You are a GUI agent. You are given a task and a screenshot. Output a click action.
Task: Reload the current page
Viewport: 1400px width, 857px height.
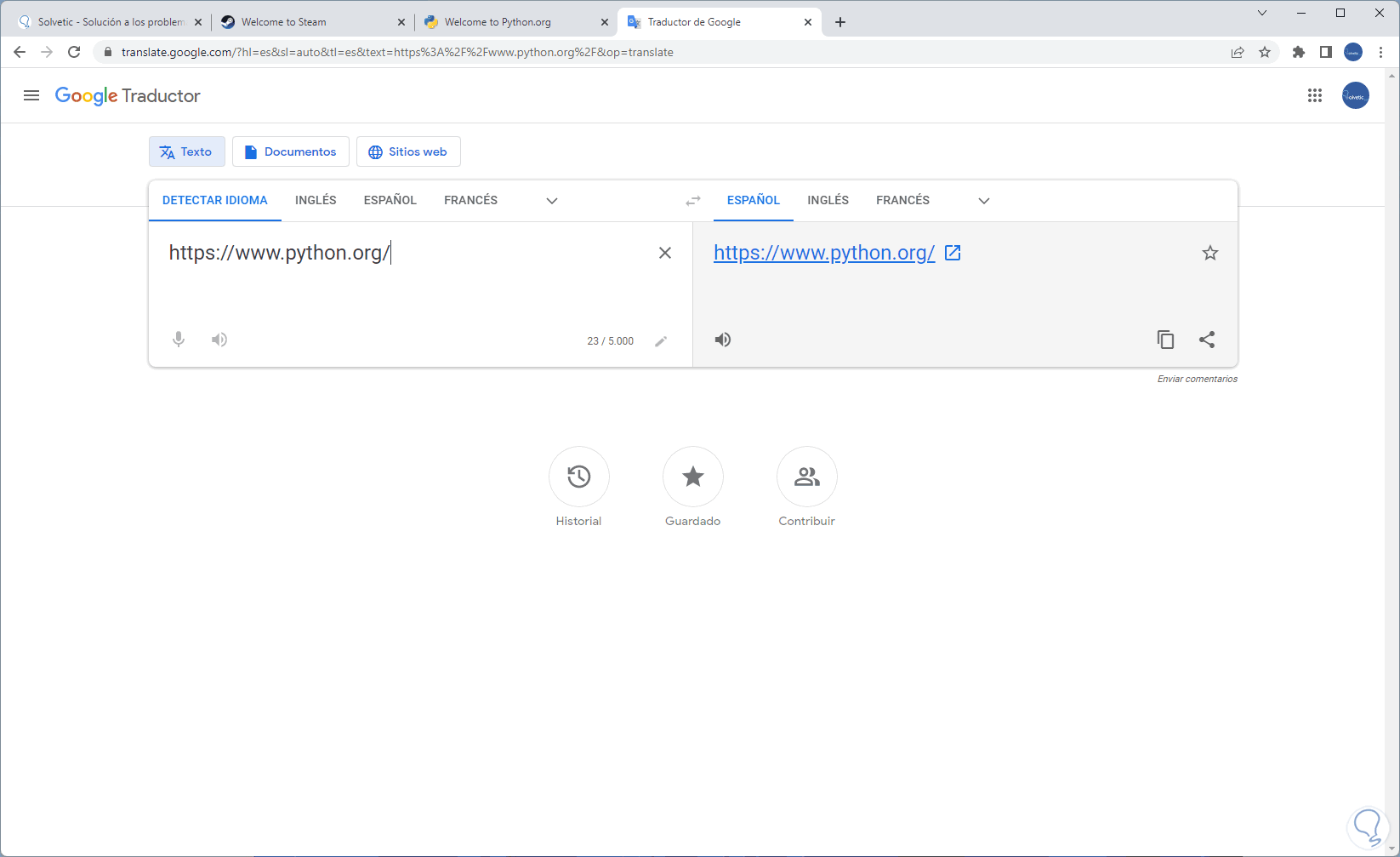[74, 52]
